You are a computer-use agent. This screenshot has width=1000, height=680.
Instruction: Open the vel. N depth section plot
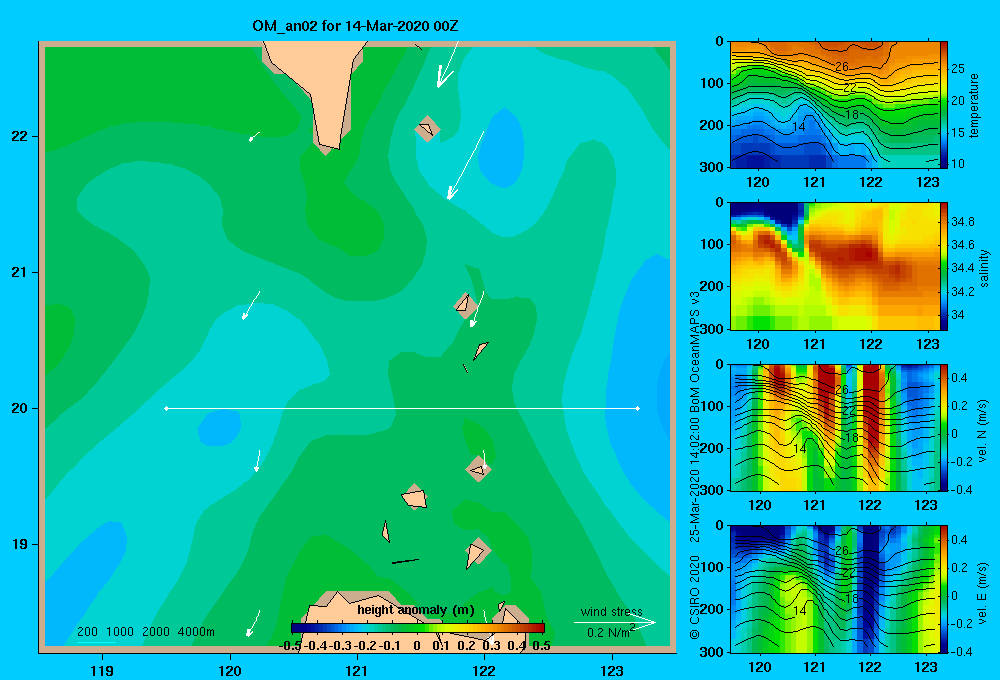(x=835, y=427)
